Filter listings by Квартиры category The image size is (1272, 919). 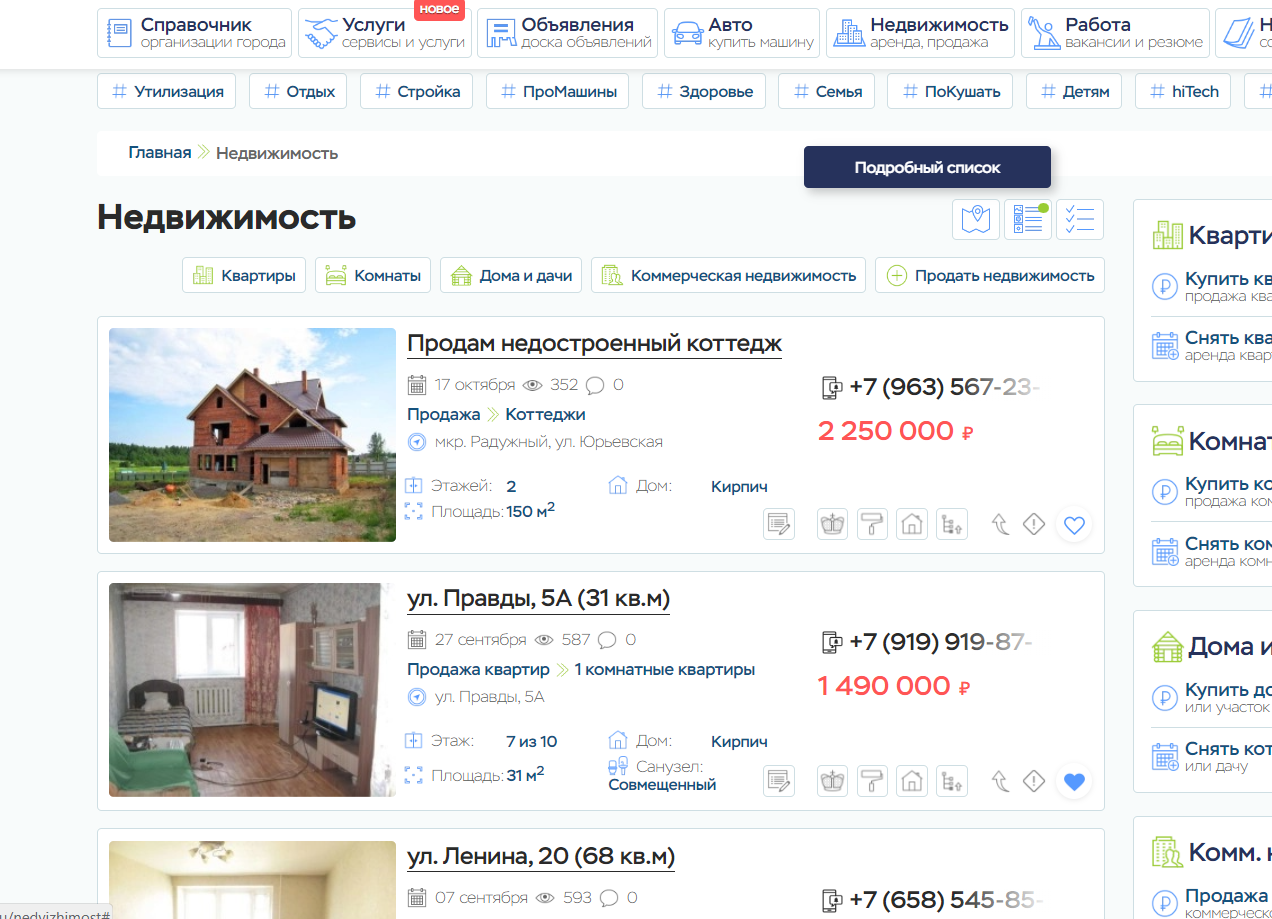(x=244, y=275)
